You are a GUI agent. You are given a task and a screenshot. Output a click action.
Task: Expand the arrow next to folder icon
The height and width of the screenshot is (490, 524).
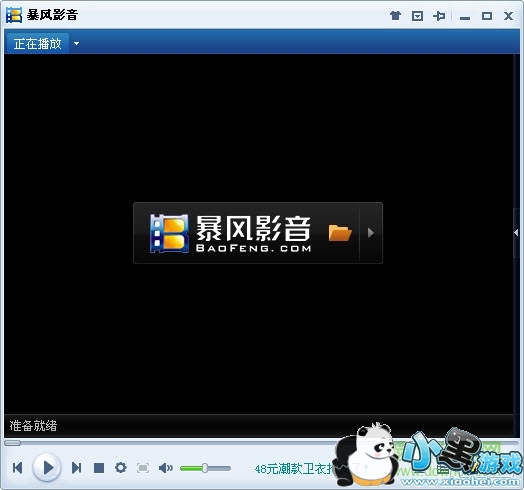click(370, 233)
